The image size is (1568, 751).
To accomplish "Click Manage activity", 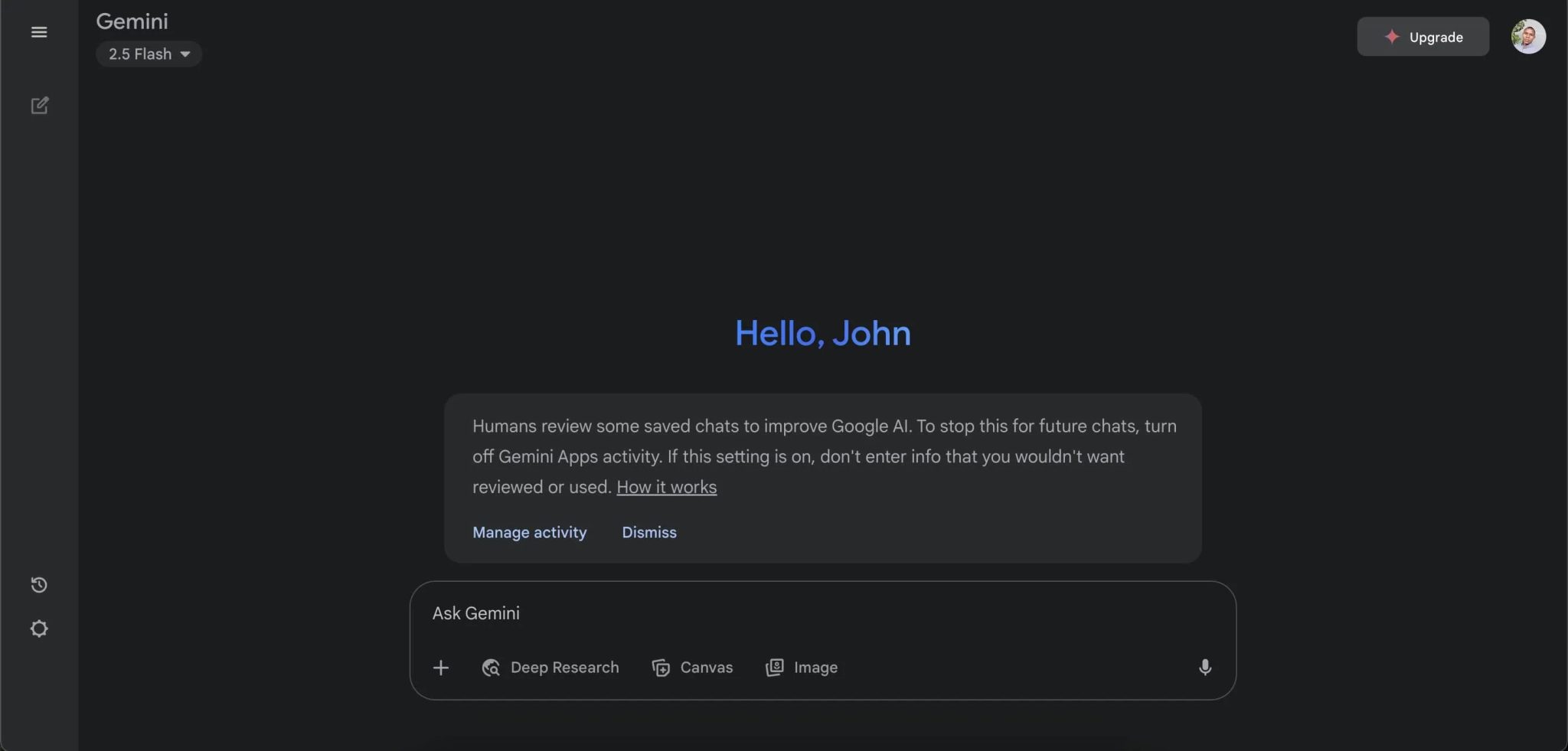I will [529, 532].
